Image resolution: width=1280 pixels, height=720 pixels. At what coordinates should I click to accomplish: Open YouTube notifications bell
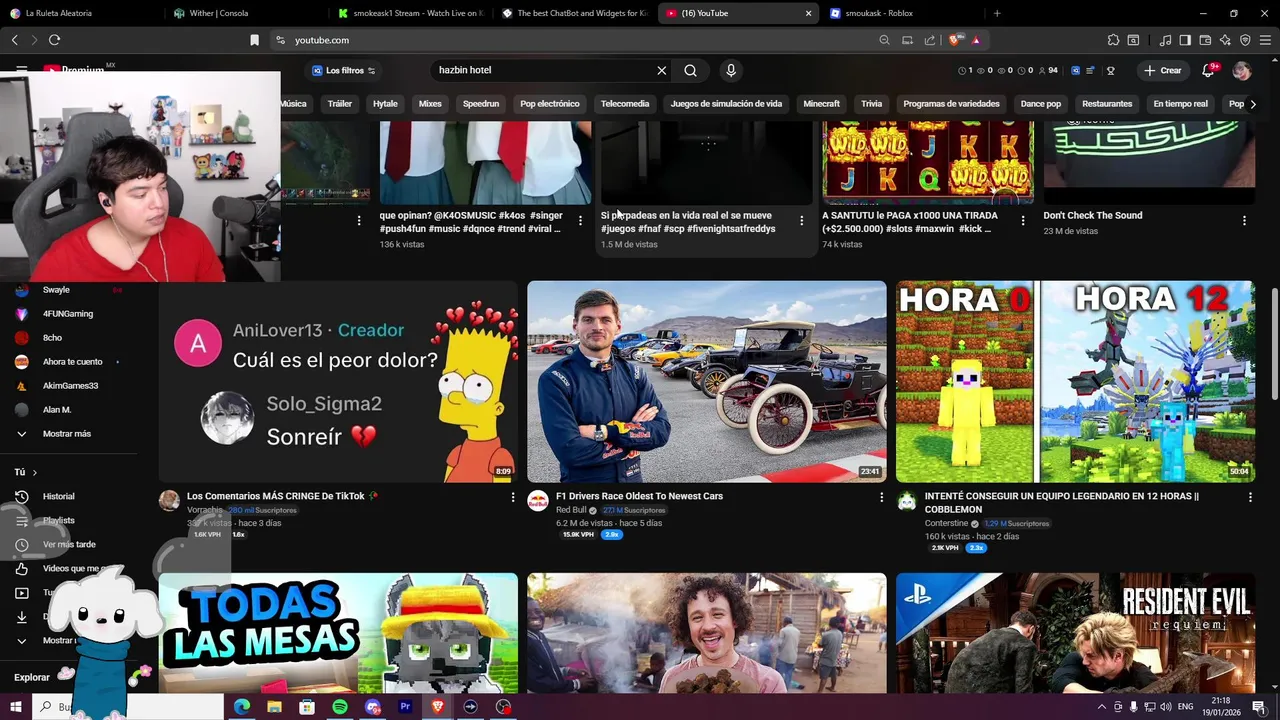(x=1208, y=71)
